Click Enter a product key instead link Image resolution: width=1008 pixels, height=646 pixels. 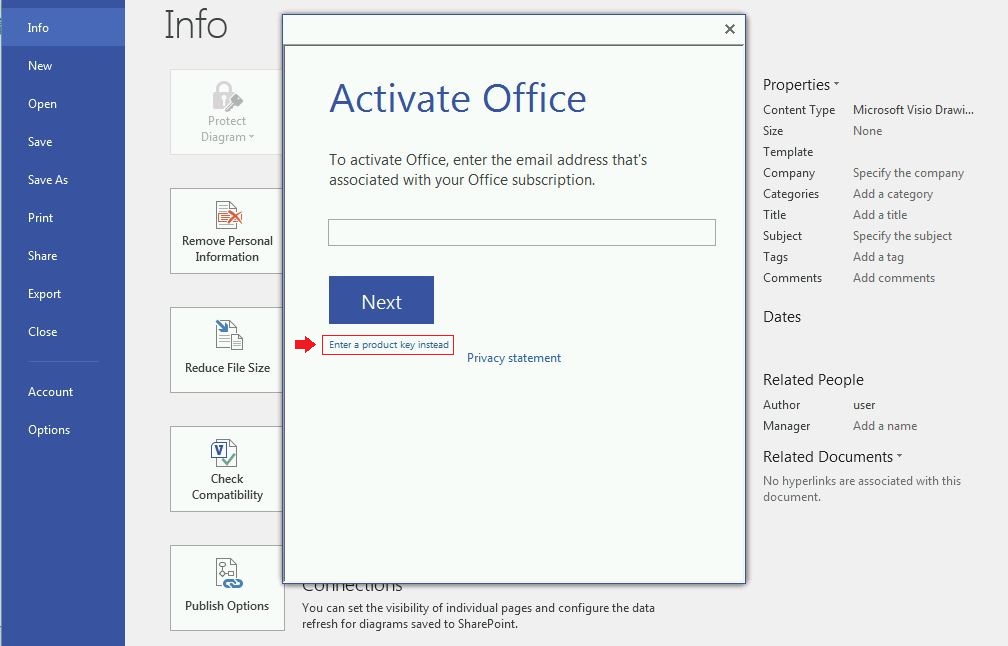coord(388,345)
